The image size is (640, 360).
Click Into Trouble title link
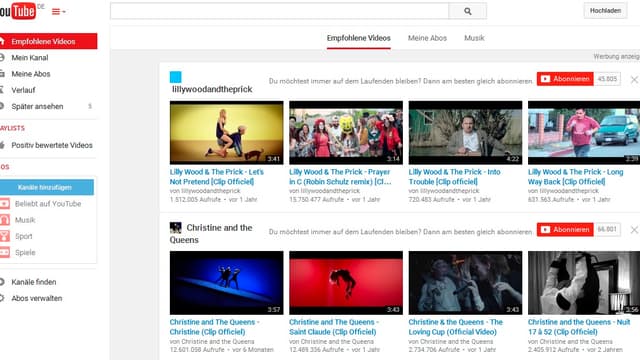(454, 177)
